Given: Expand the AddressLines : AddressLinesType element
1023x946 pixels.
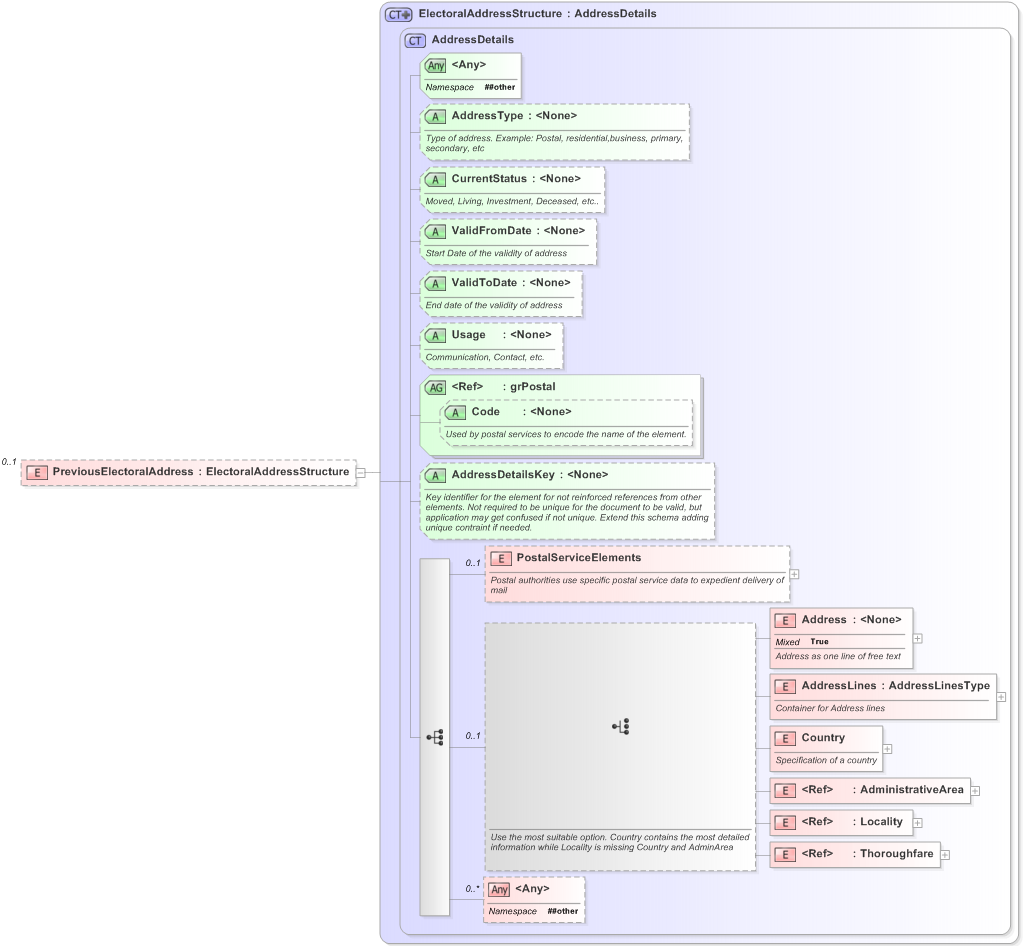Looking at the screenshot, I should pyautogui.click(x=1001, y=696).
